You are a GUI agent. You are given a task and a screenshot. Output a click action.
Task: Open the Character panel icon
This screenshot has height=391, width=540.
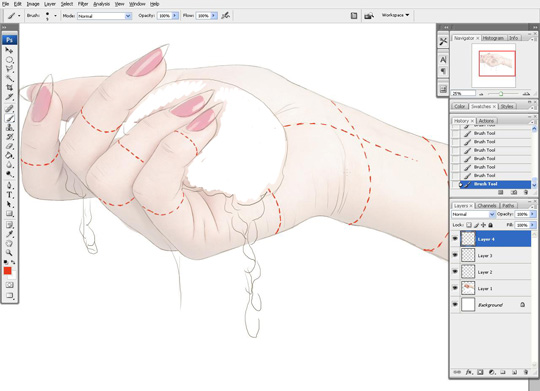pos(443,60)
